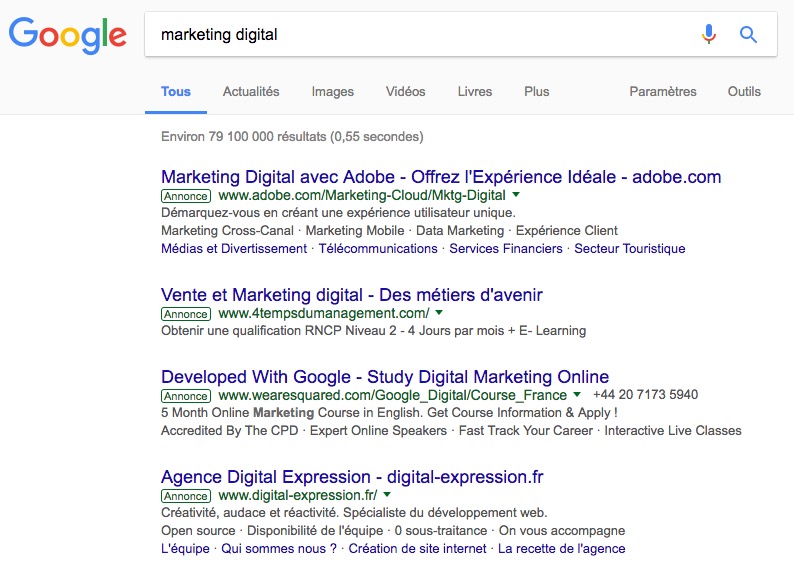Image resolution: width=794 pixels, height=578 pixels.
Task: Open Vente et Marketing digital ad title
Action: (x=352, y=295)
